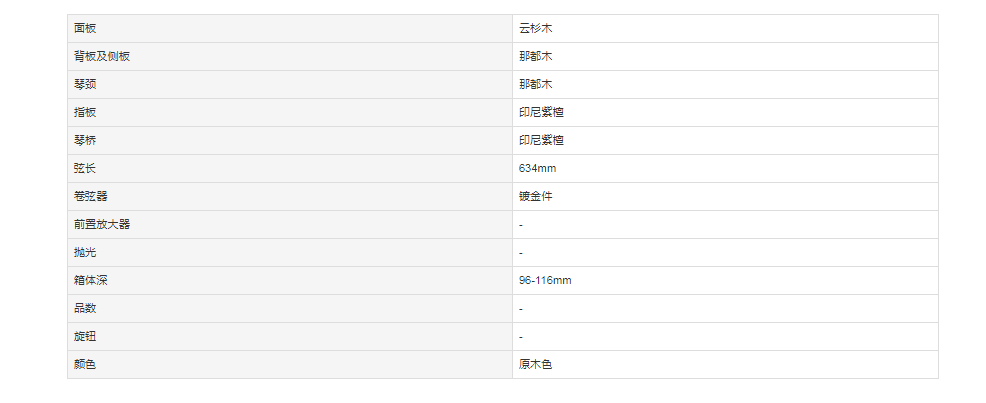Click the 抛光 label cell

tap(290, 252)
